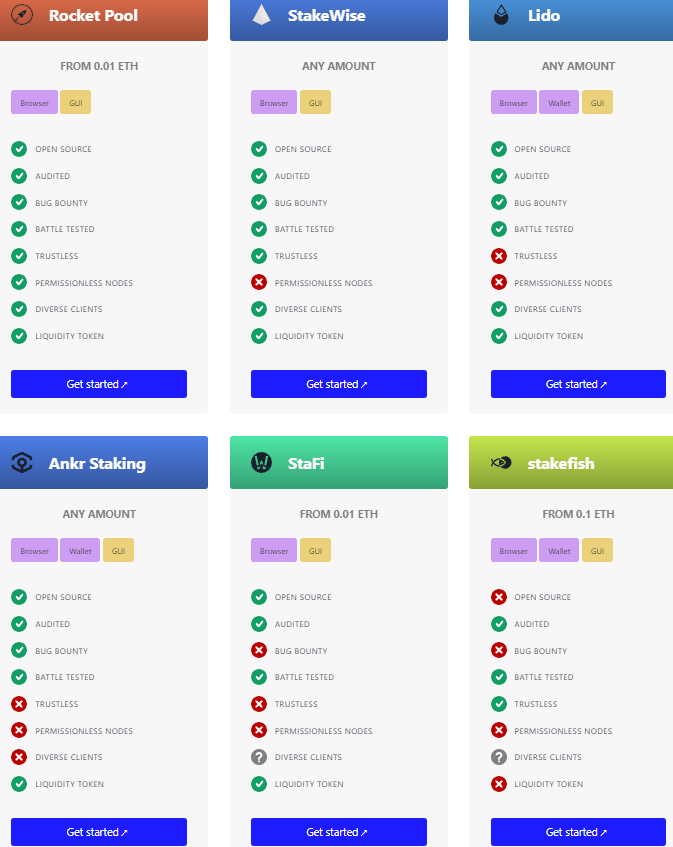Click Get started under StaFi
Screen dimensions: 673x847
(338, 832)
